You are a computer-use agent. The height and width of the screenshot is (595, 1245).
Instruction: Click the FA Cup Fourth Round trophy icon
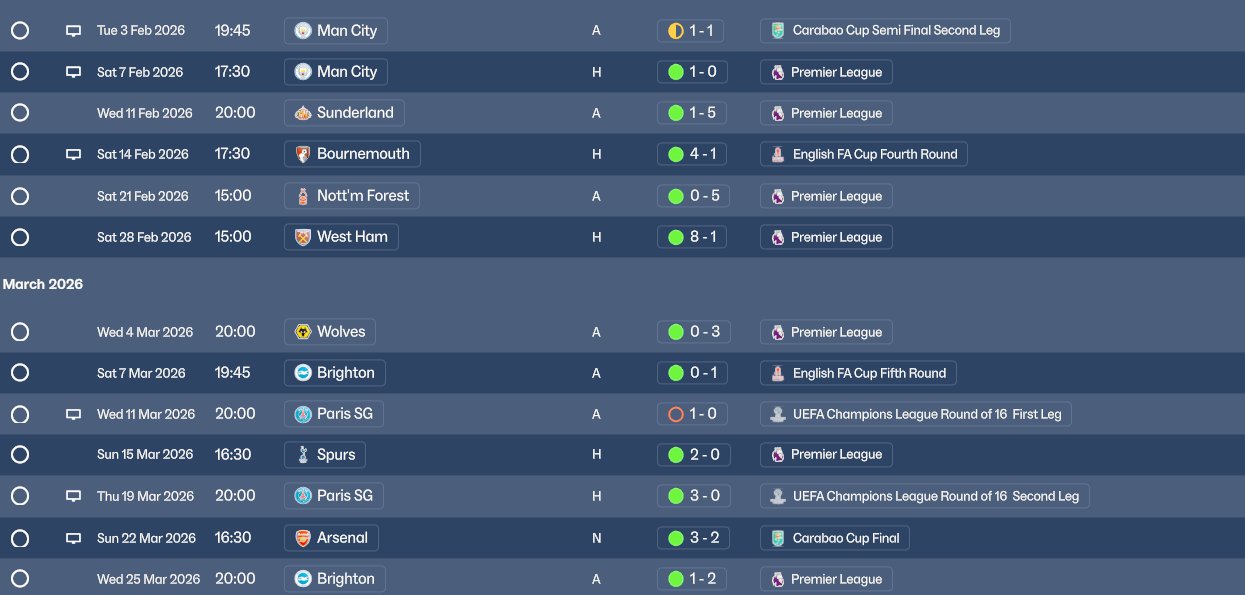click(777, 155)
